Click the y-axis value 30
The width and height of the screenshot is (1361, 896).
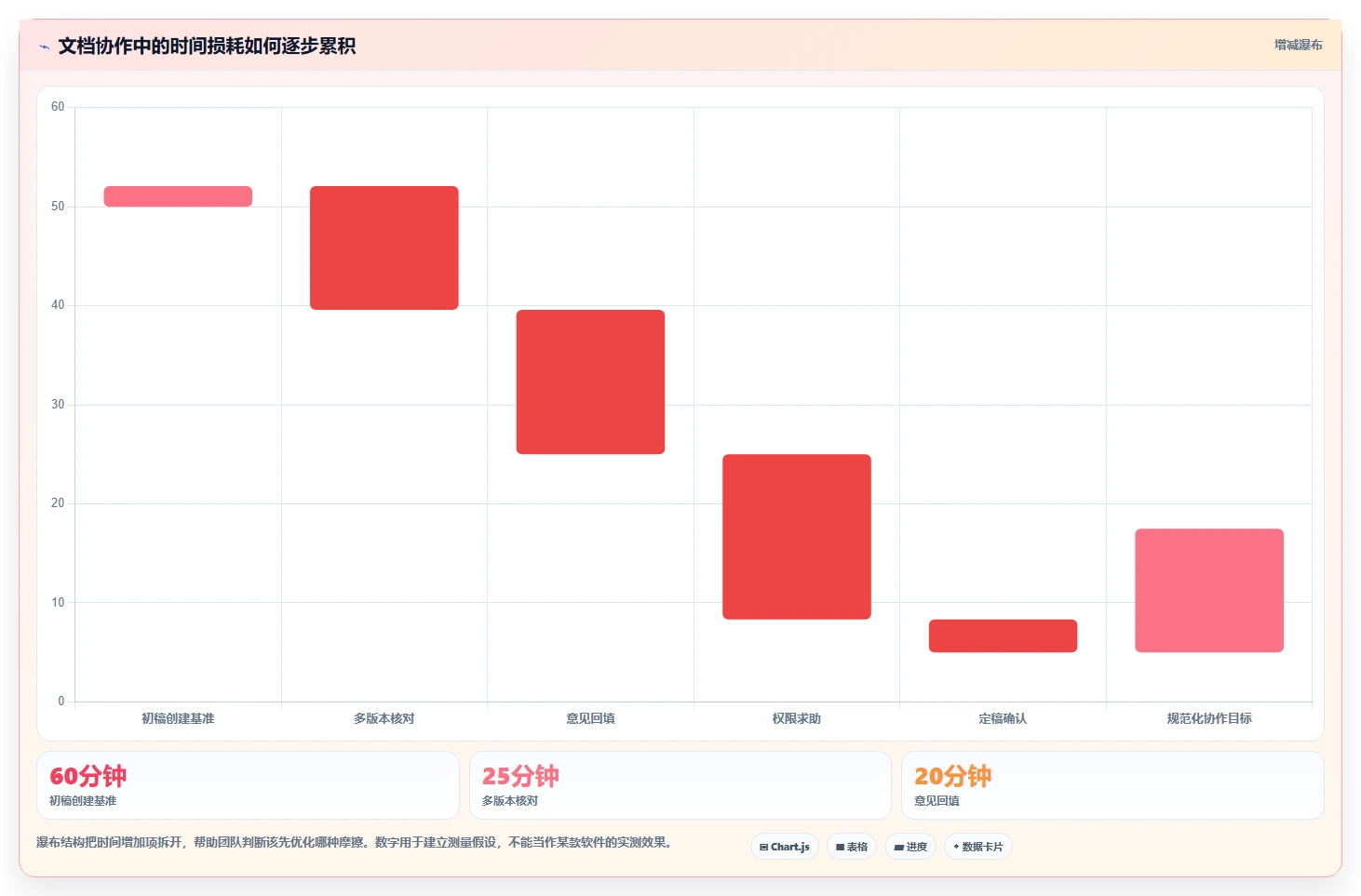[x=58, y=405]
